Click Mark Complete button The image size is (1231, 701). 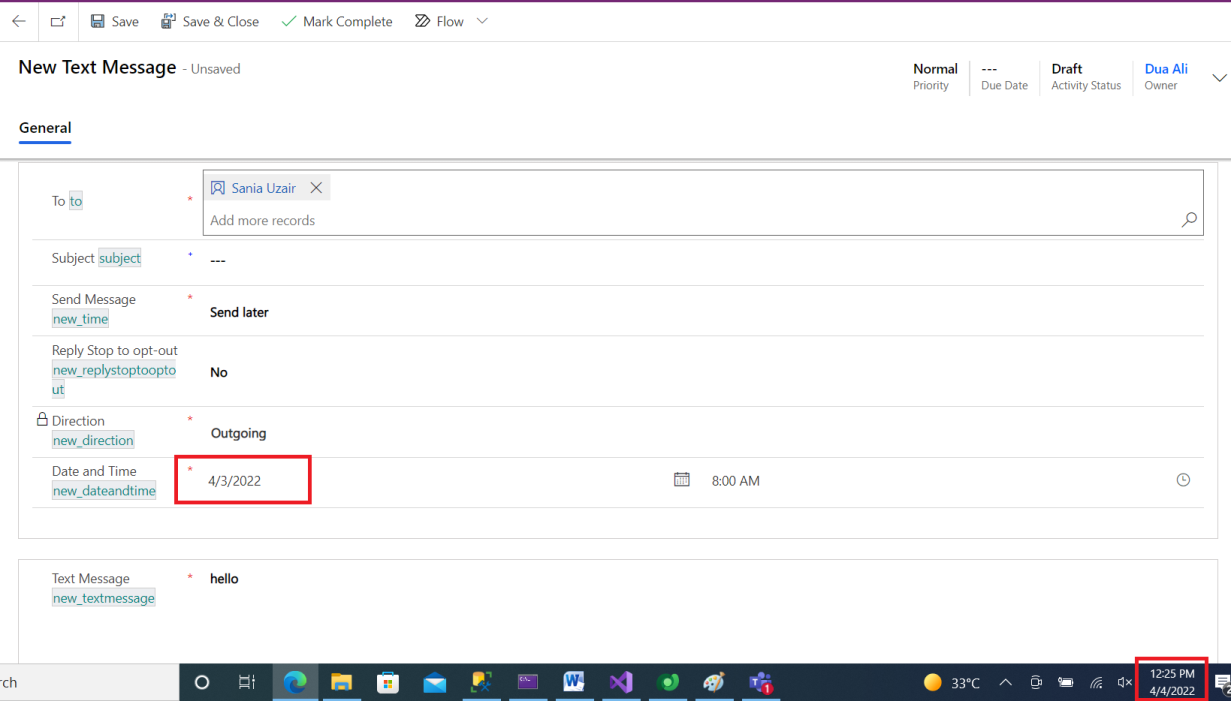[337, 21]
